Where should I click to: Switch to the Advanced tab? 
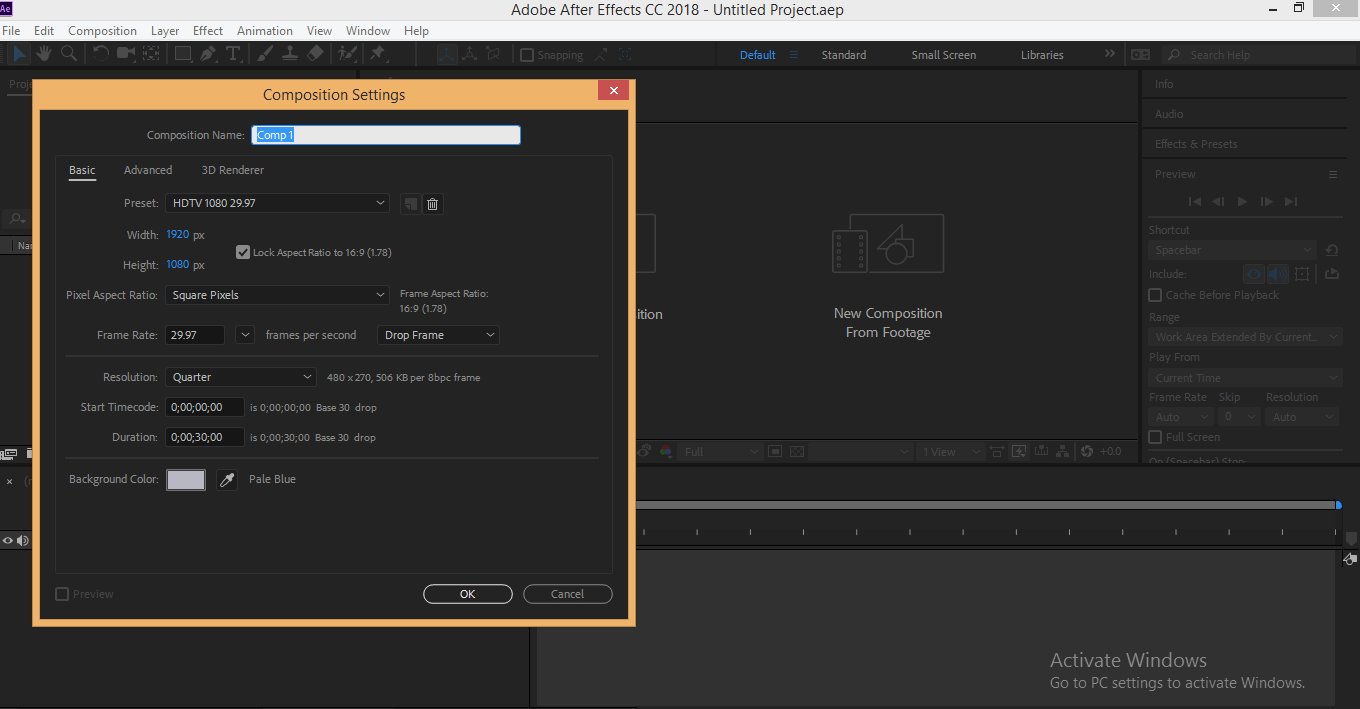[x=148, y=170]
